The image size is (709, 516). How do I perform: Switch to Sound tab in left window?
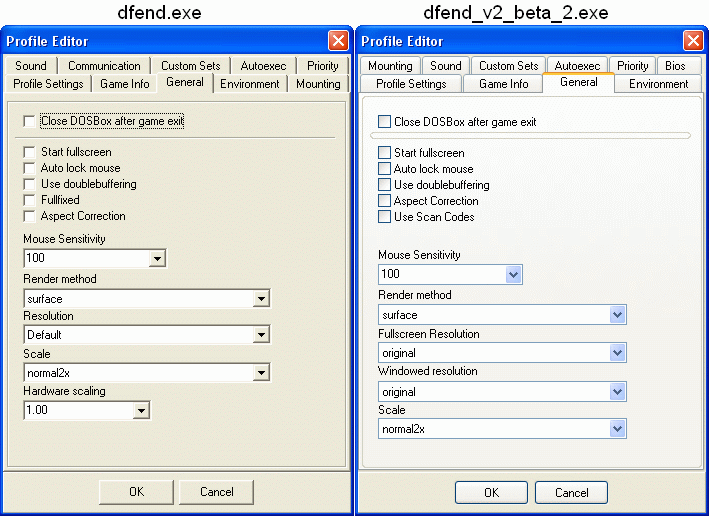coord(31,66)
